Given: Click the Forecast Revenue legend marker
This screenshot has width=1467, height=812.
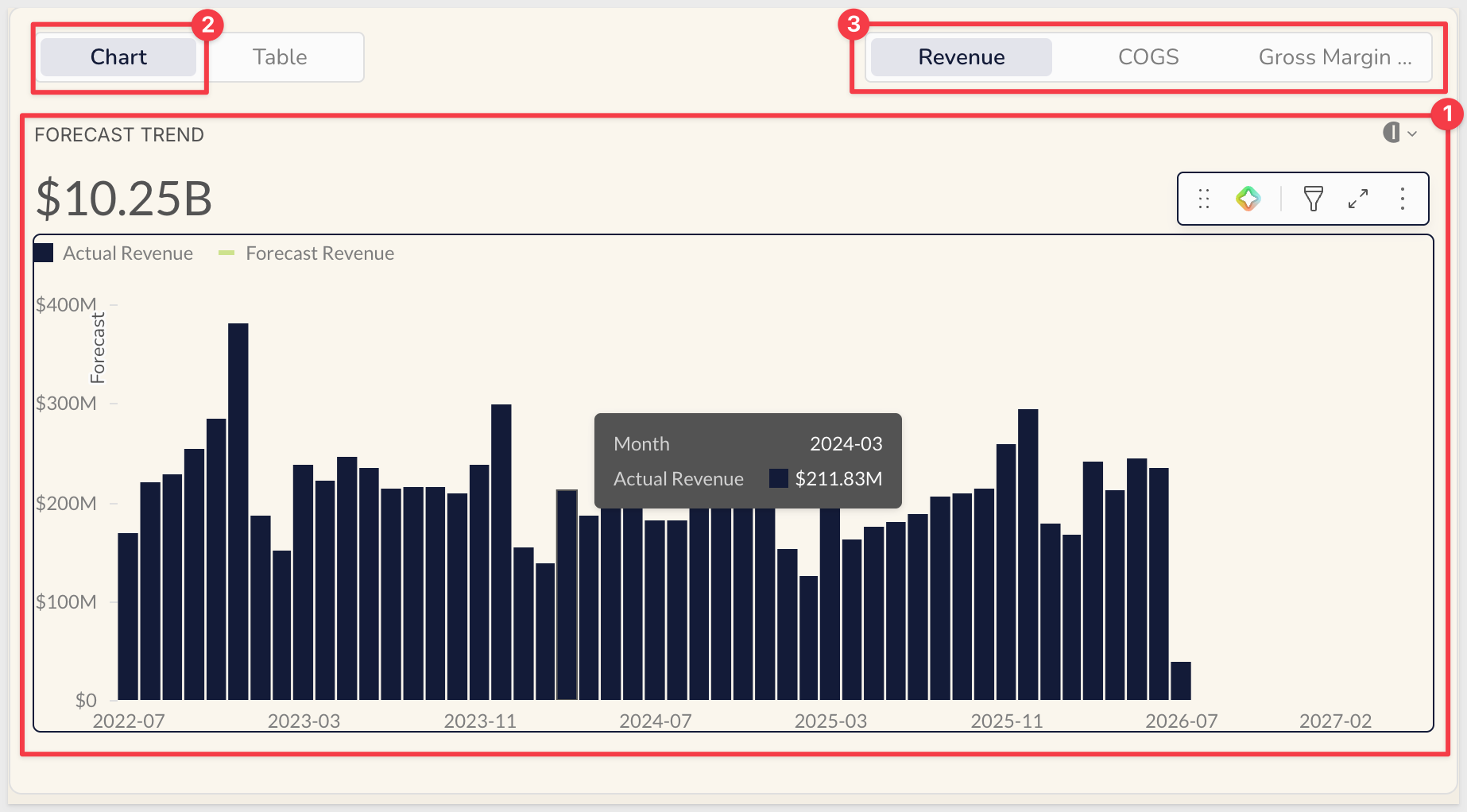Looking at the screenshot, I should pyautogui.click(x=226, y=253).
